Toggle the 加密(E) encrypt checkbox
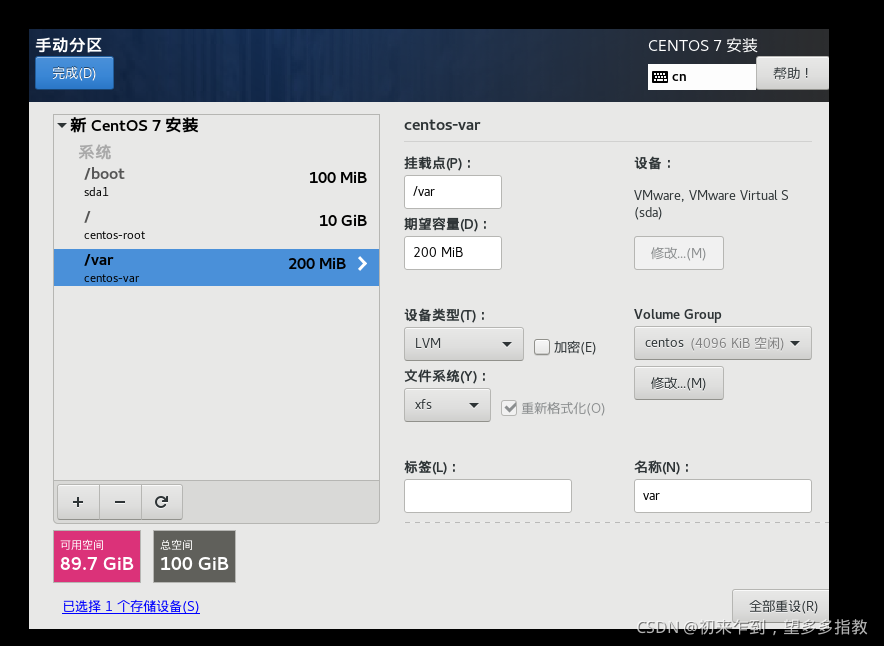 [542, 347]
